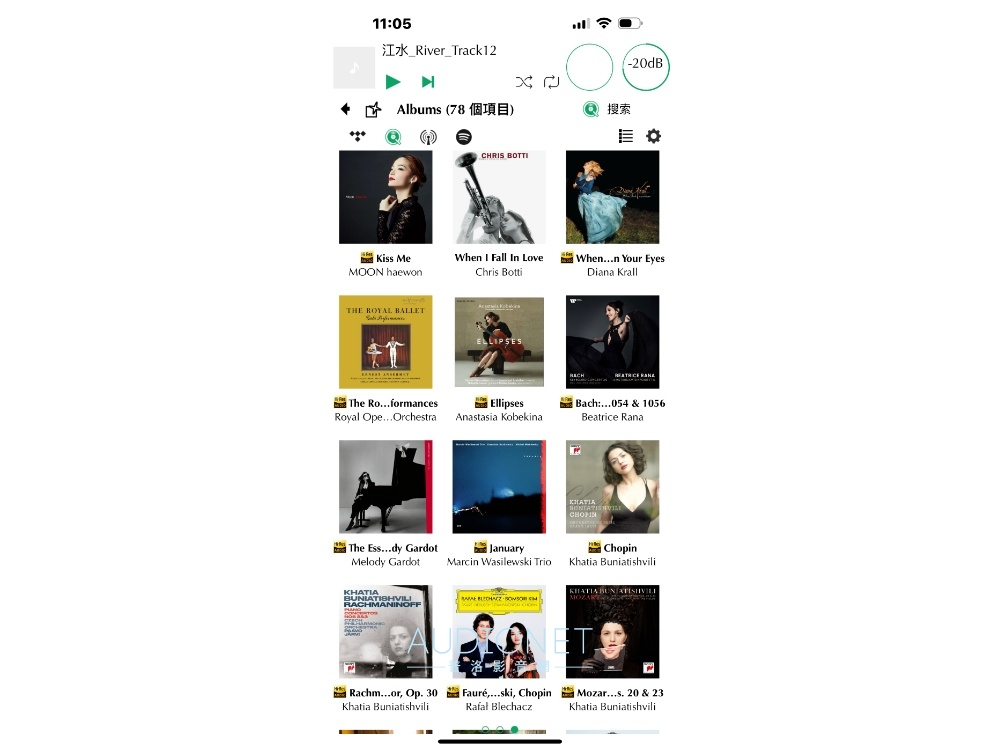
Task: Play the current track
Action: point(393,82)
